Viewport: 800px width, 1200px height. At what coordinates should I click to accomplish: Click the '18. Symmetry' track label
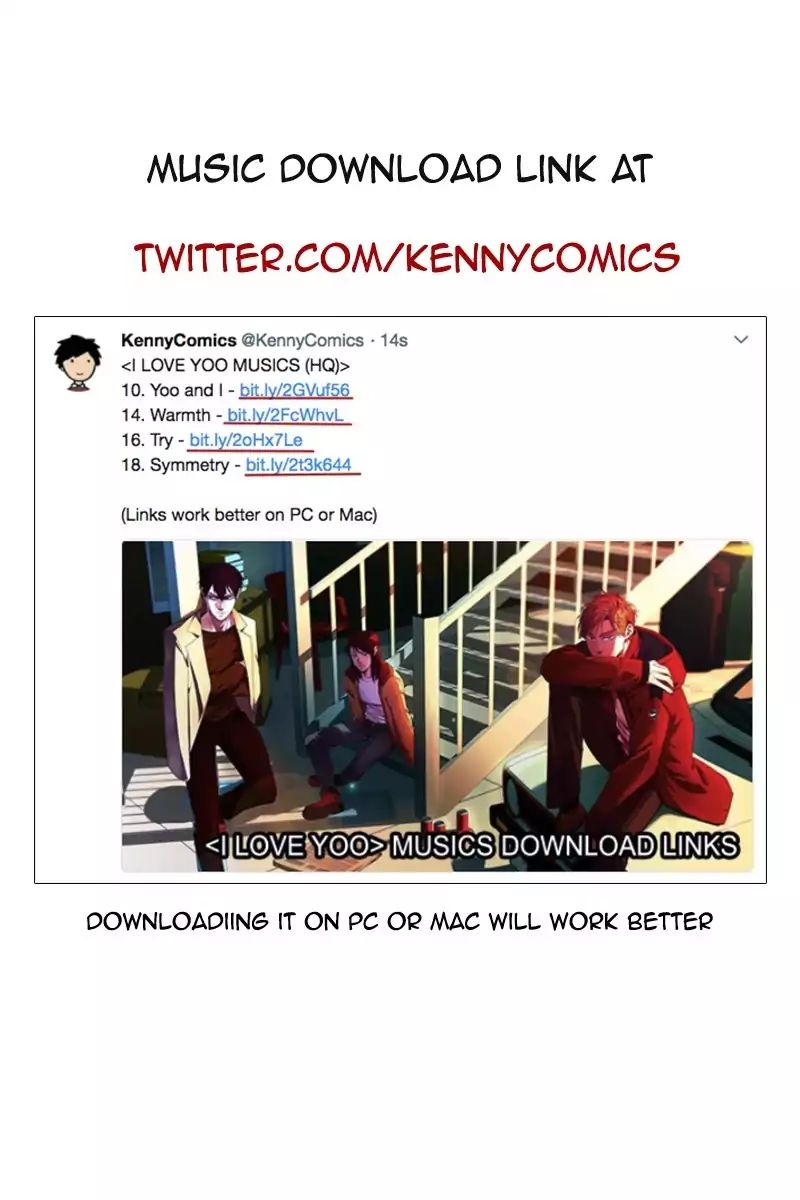174,465
